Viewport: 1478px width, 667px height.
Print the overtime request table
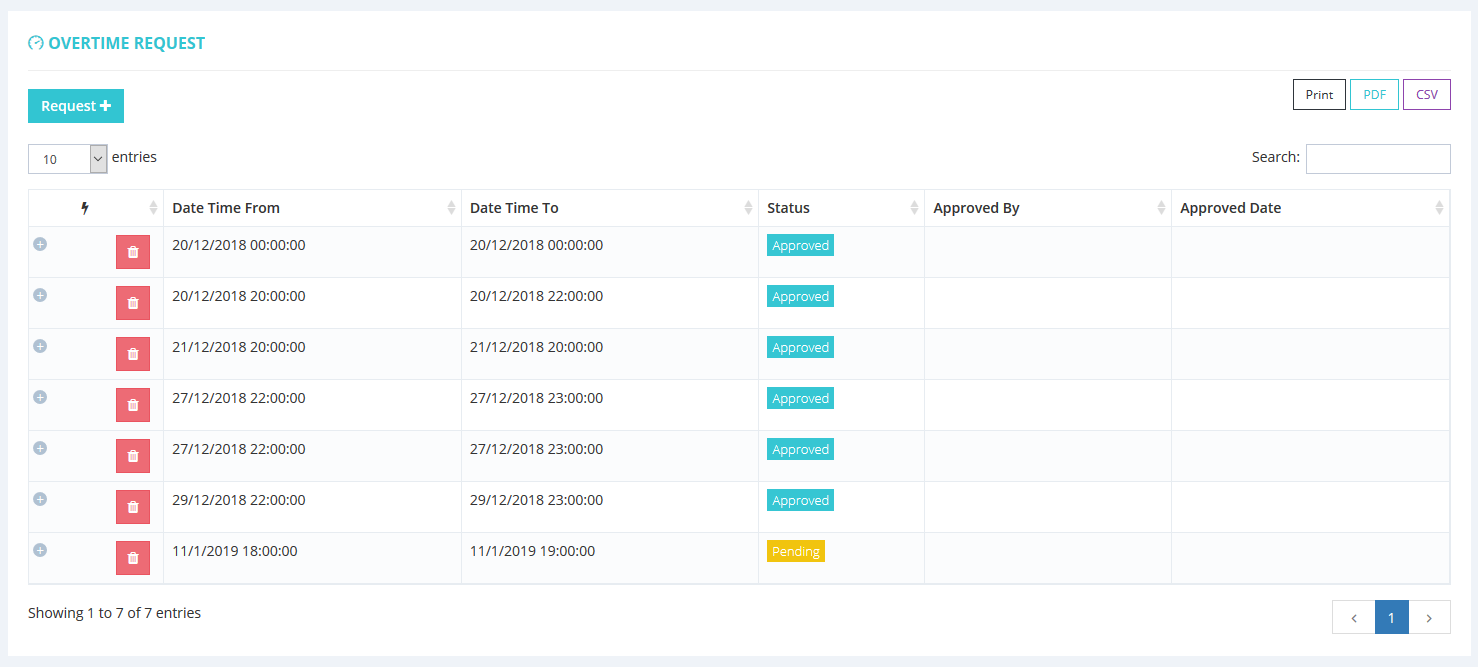(1319, 95)
